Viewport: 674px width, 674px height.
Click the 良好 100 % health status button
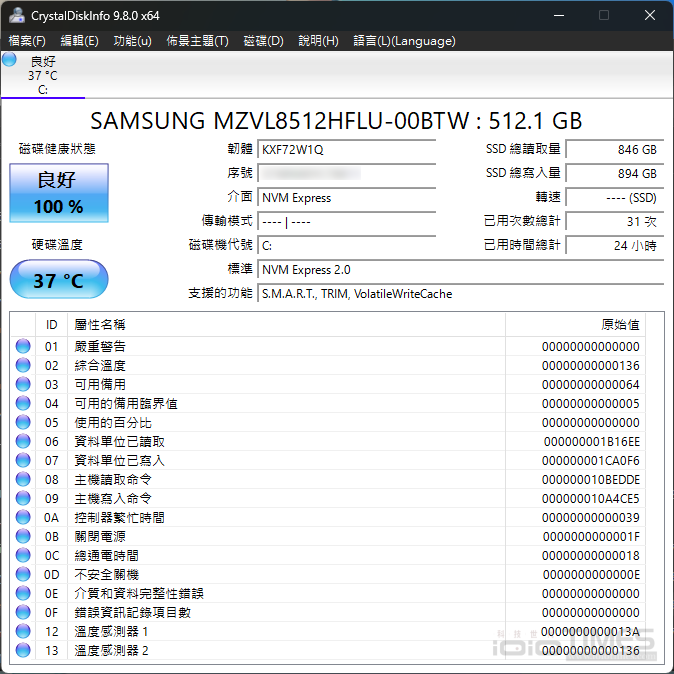click(59, 193)
